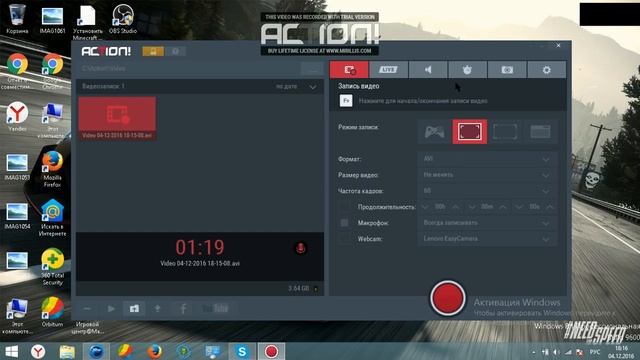Toggle the Микрофон checkbox
Image resolution: width=640 pixels, height=360 pixels.
[344, 223]
